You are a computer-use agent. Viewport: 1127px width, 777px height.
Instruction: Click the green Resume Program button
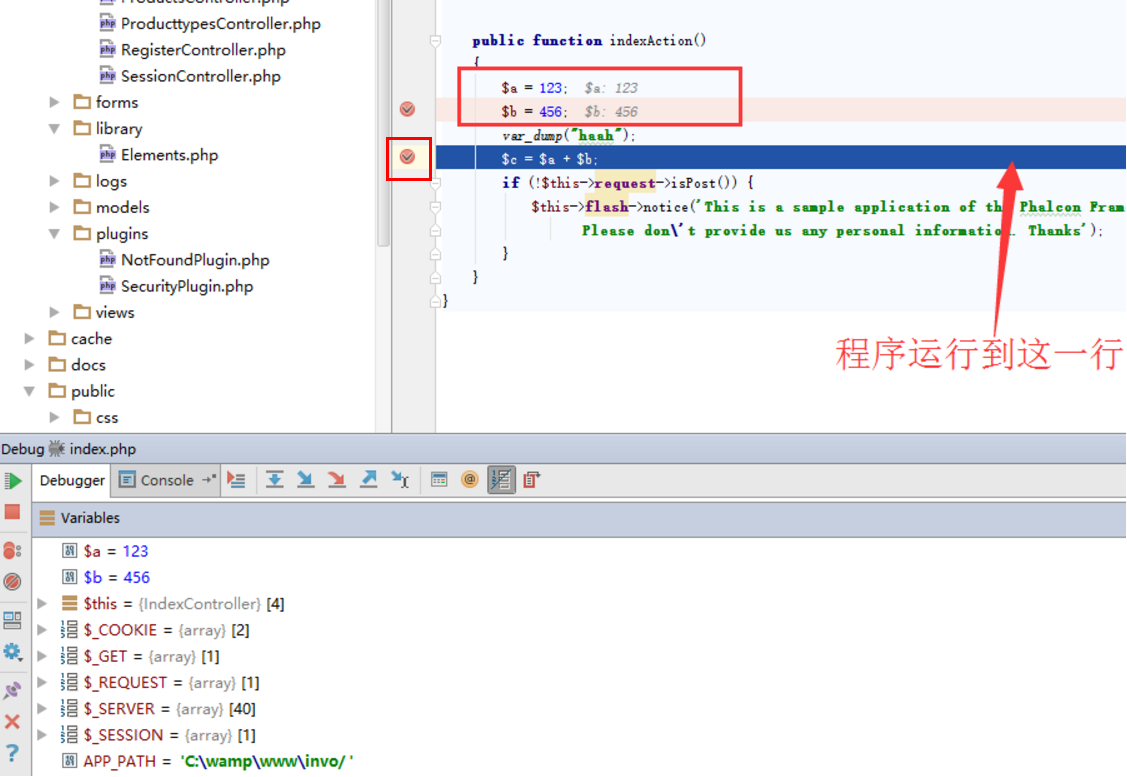click(13, 481)
